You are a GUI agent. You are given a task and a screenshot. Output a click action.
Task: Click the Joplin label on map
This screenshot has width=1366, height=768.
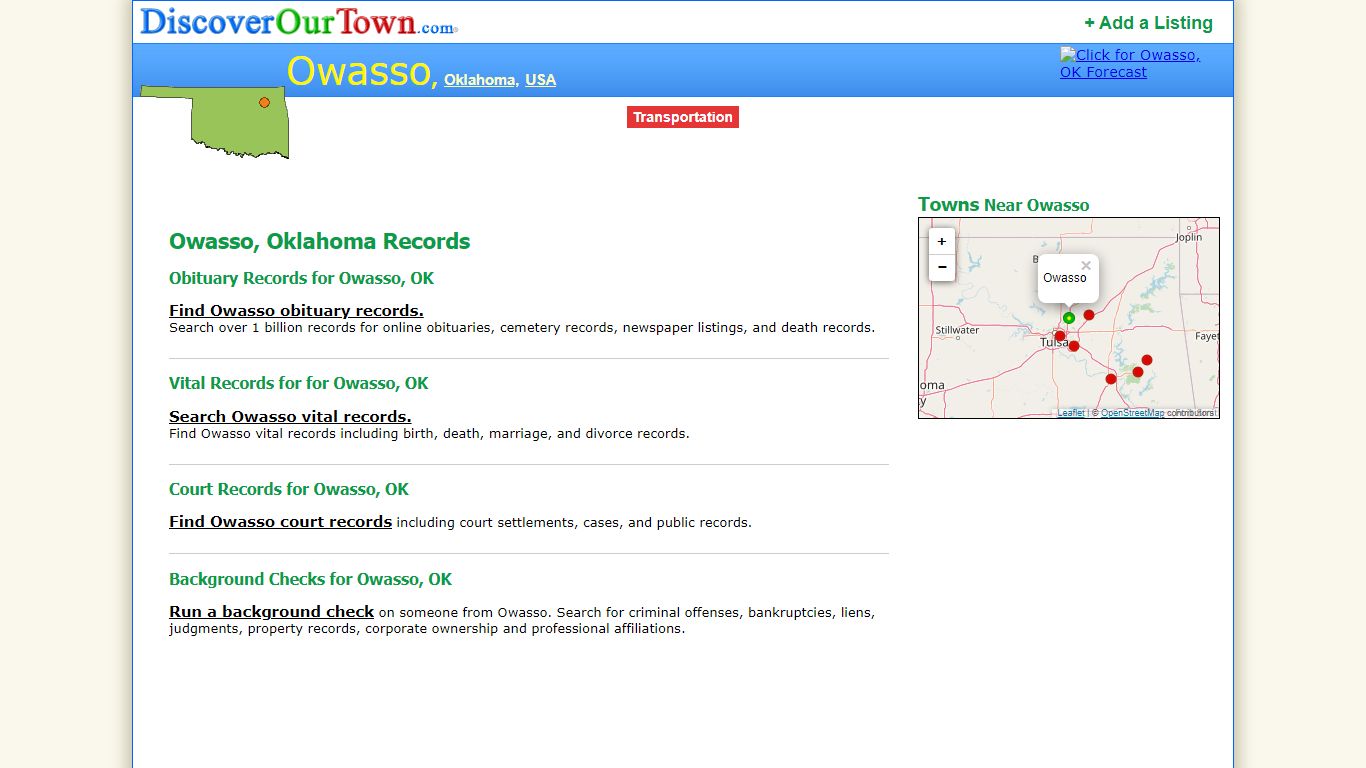(1189, 237)
